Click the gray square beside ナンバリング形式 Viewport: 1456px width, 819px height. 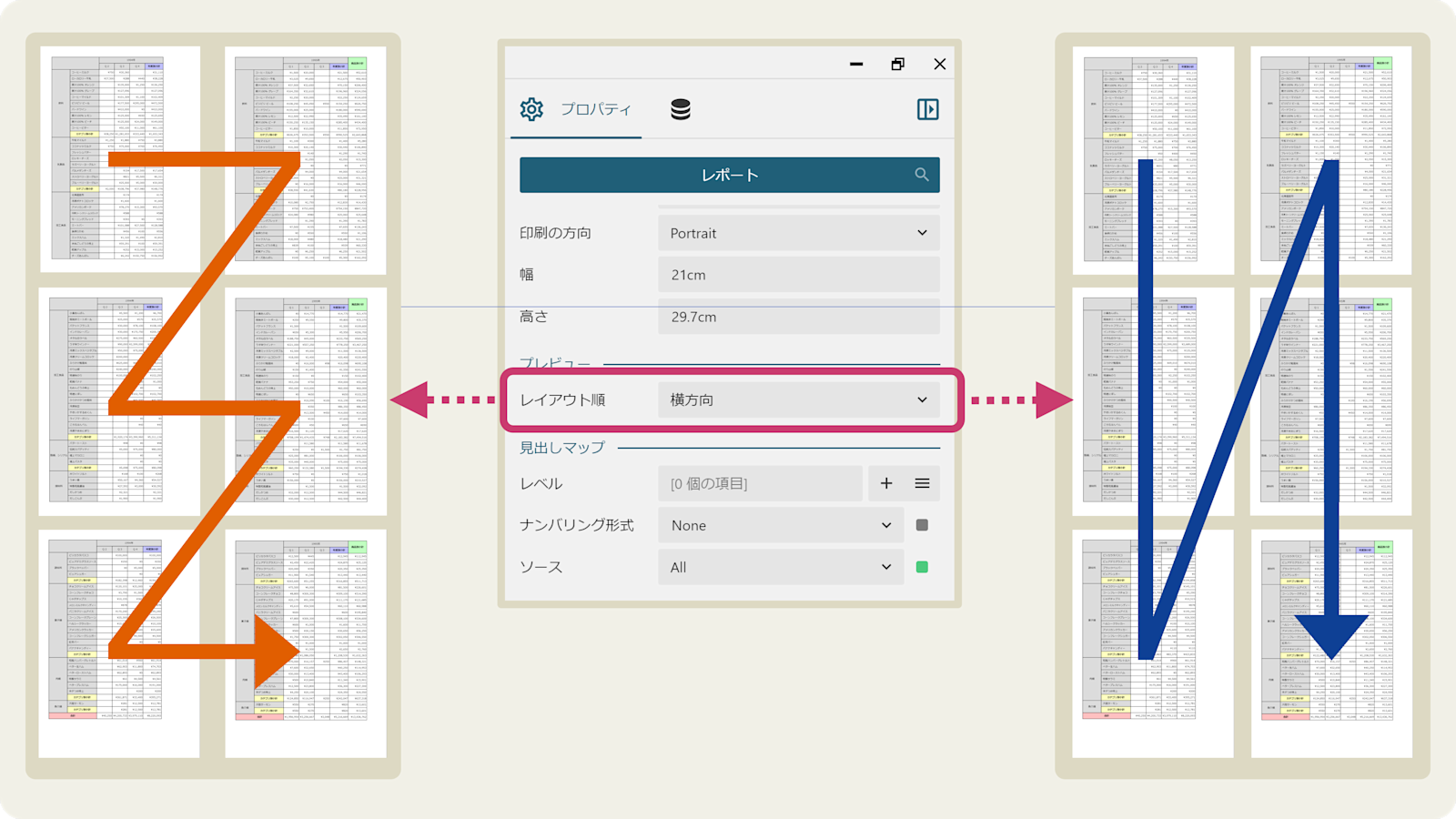coord(922,525)
